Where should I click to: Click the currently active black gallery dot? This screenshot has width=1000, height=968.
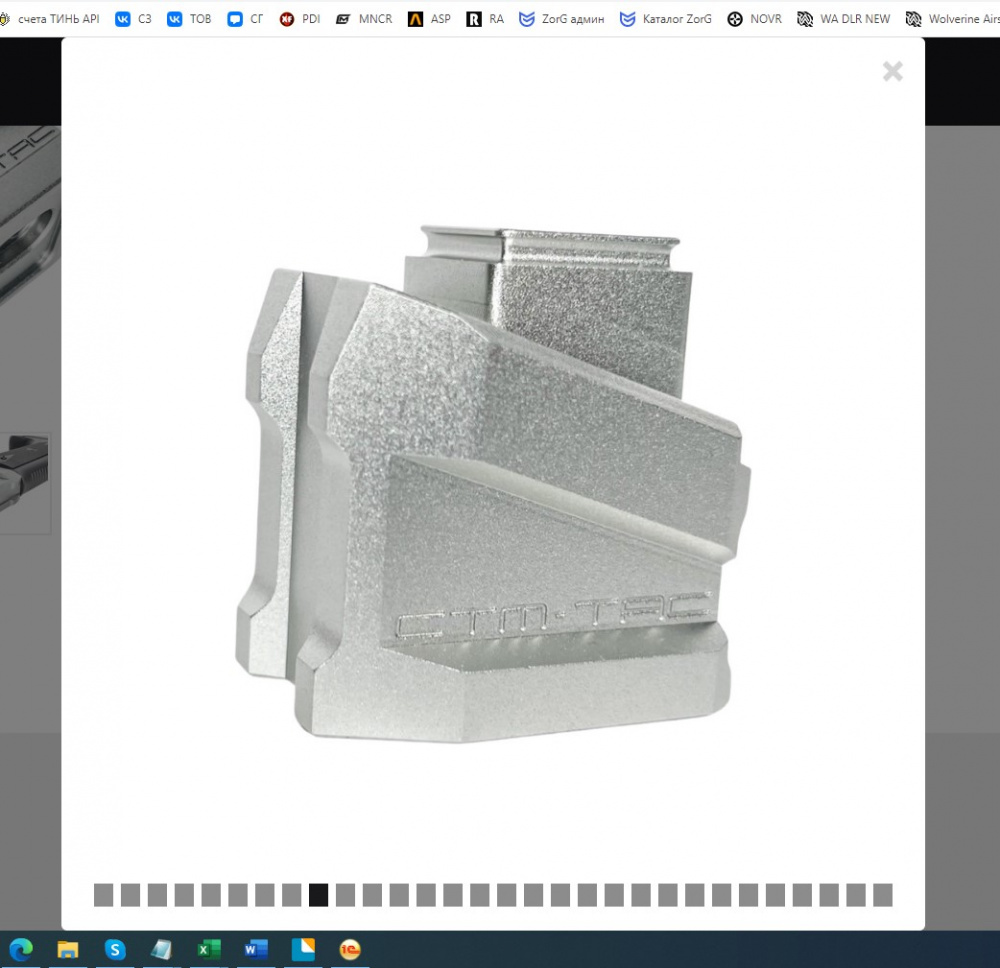click(318, 895)
